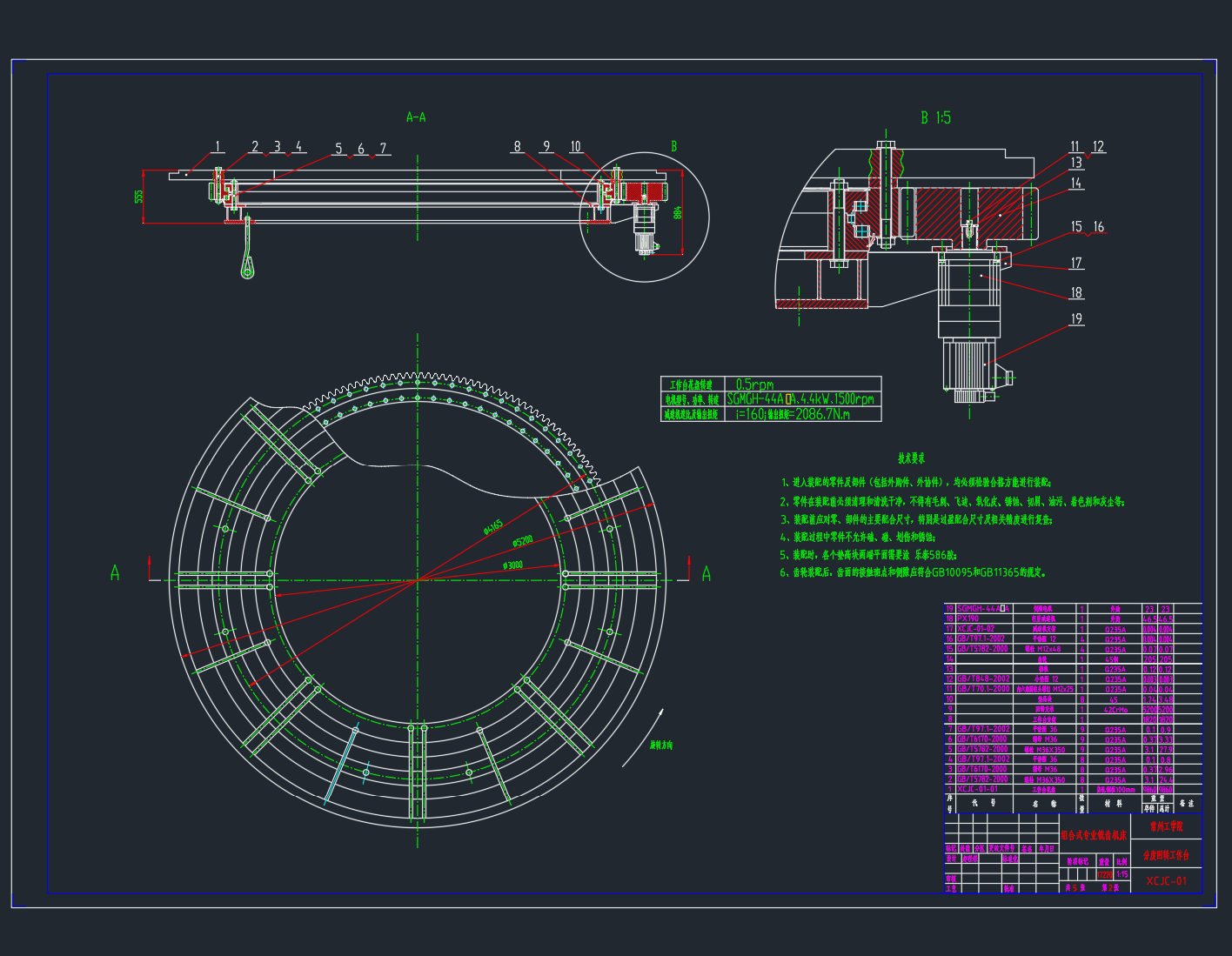
Task: Click the '0.5rpm' speed value
Action: tap(754, 384)
